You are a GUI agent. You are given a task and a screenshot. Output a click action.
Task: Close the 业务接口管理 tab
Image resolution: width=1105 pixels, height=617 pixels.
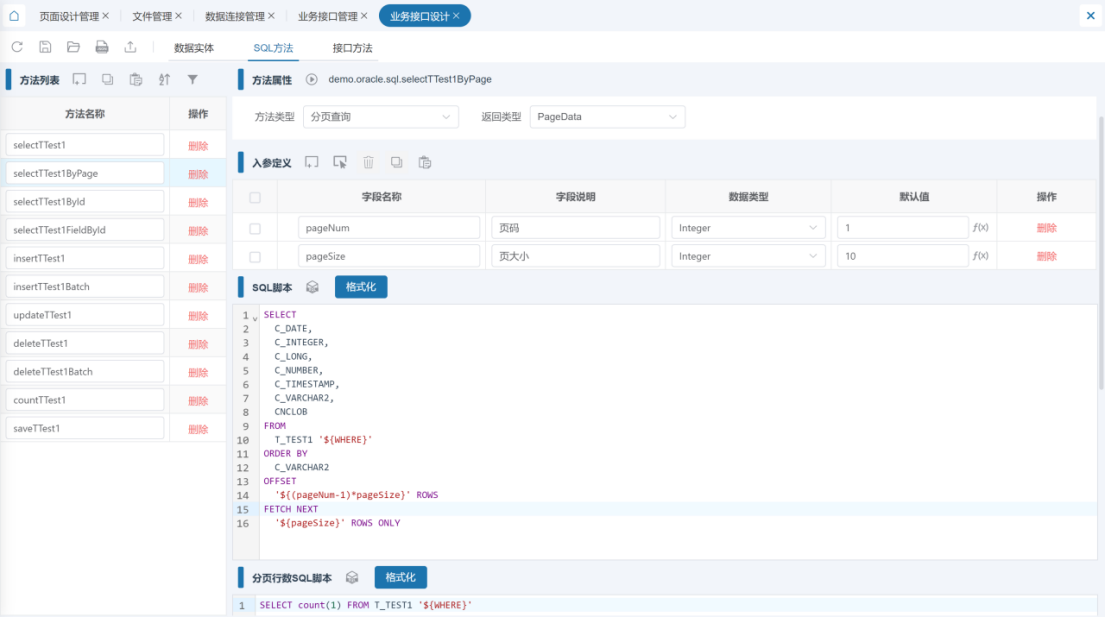pos(364,15)
